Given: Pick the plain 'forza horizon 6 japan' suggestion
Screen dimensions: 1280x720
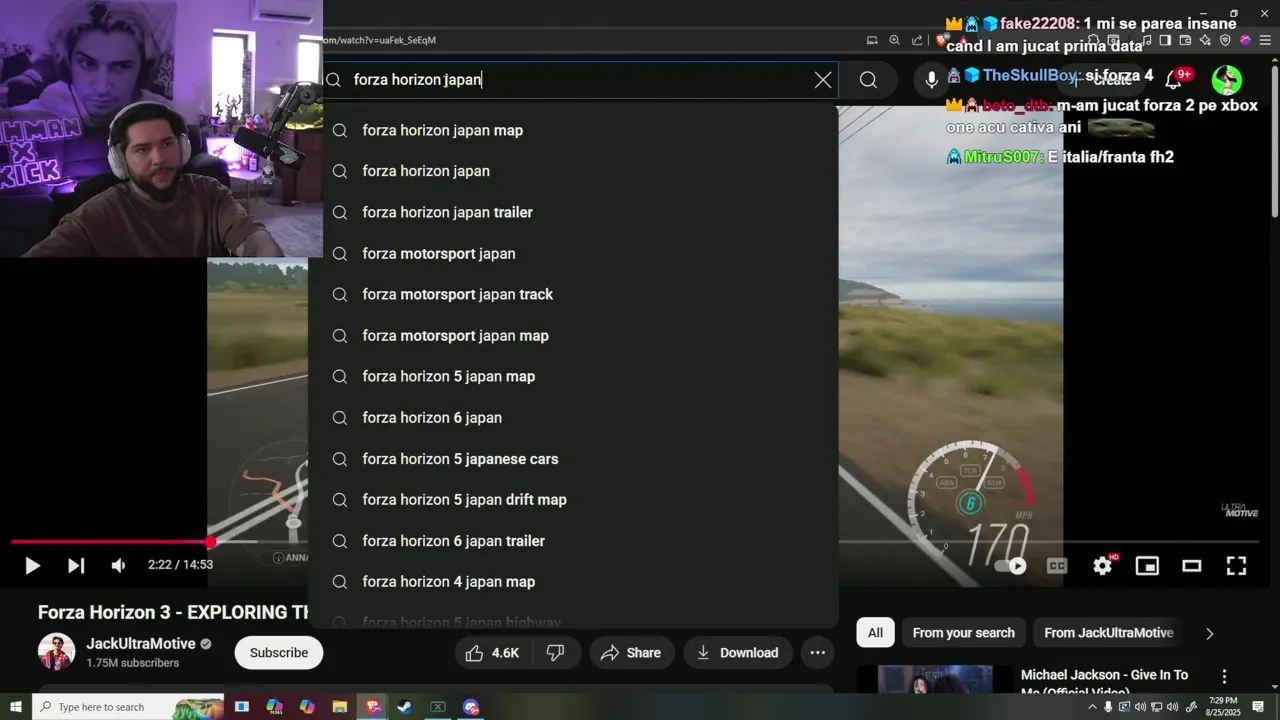Looking at the screenshot, I should [574, 417].
